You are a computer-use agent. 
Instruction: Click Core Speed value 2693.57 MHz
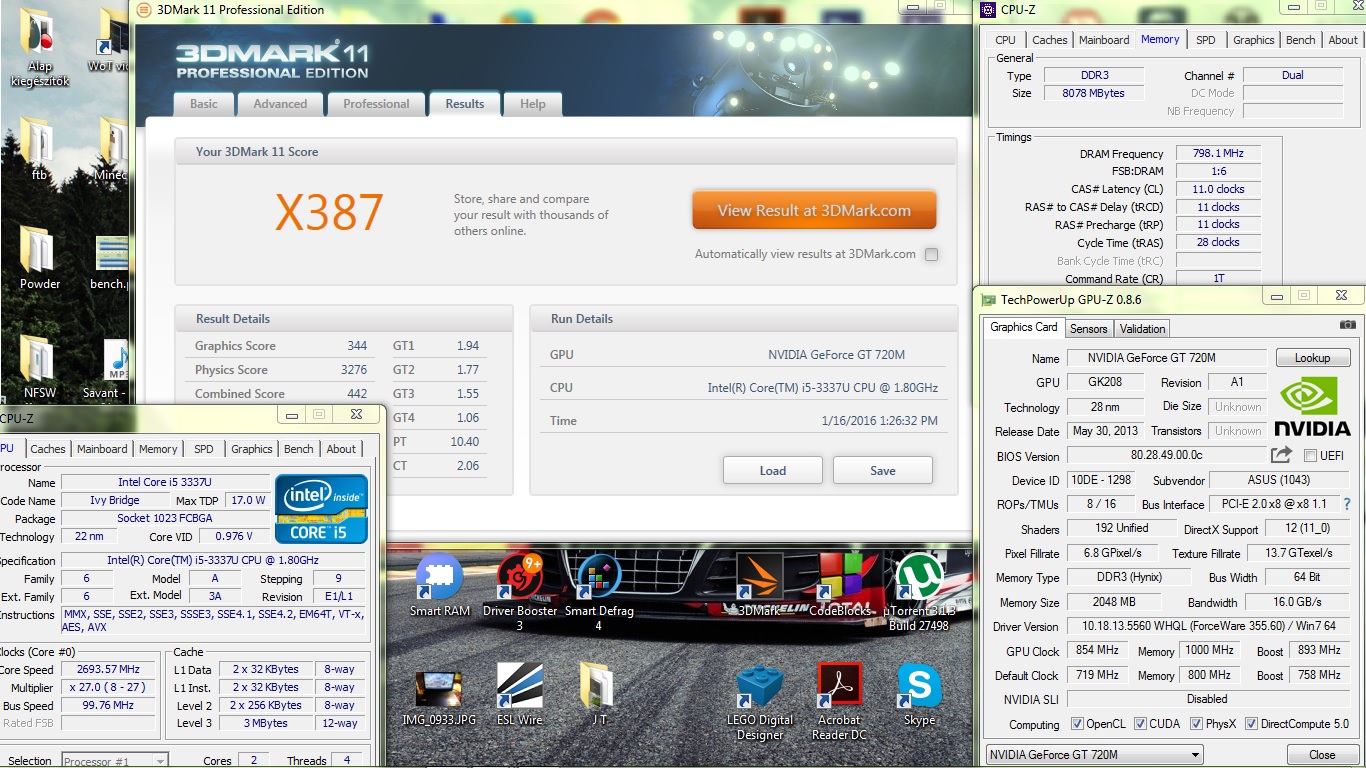coord(107,669)
